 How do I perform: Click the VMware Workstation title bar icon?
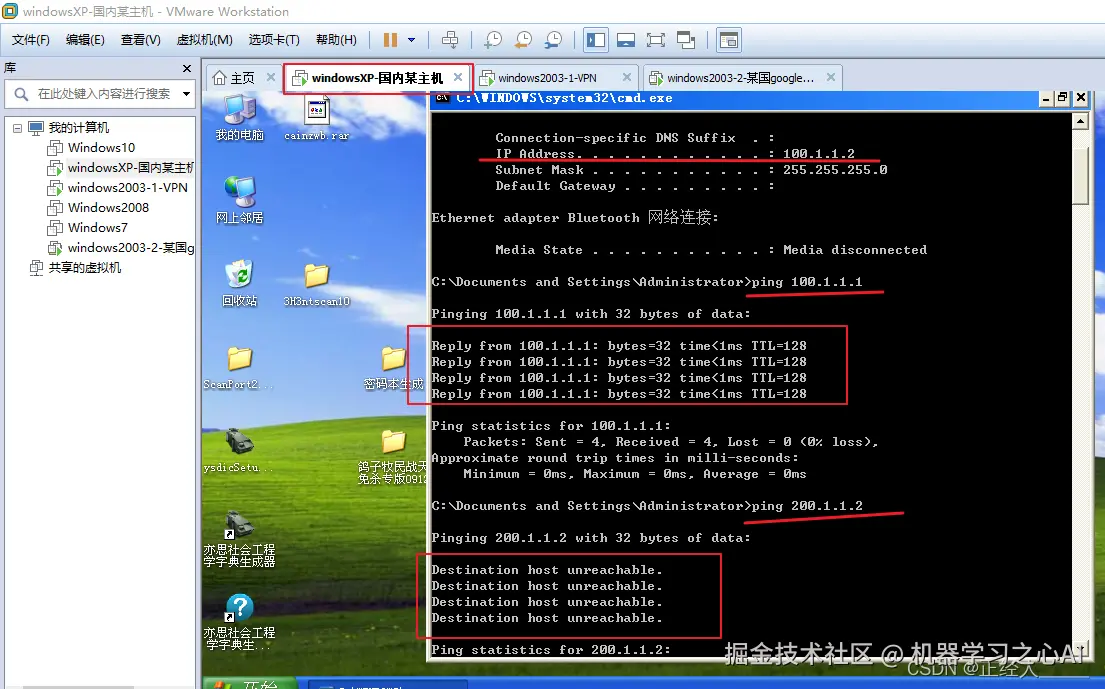[10, 11]
